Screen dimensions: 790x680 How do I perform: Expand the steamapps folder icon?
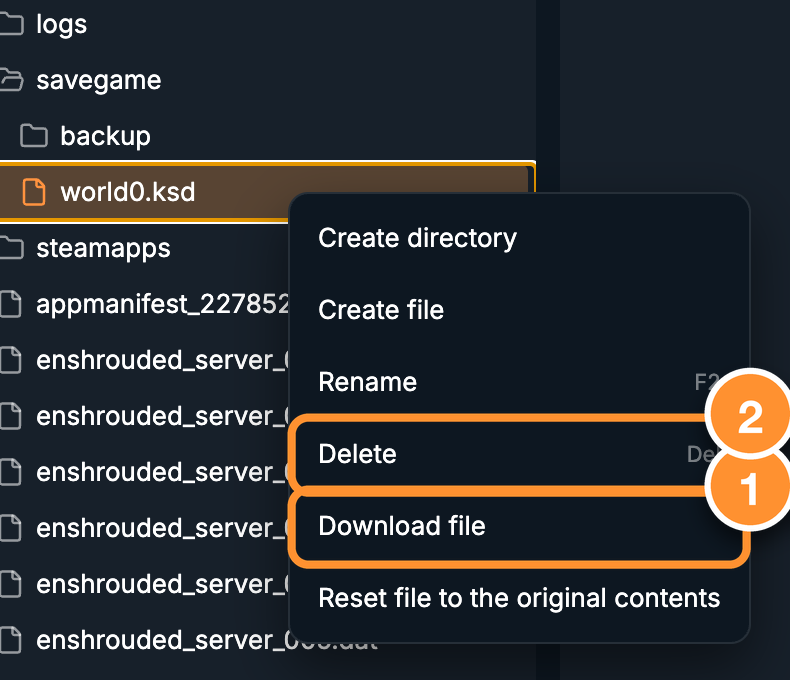coord(11,248)
